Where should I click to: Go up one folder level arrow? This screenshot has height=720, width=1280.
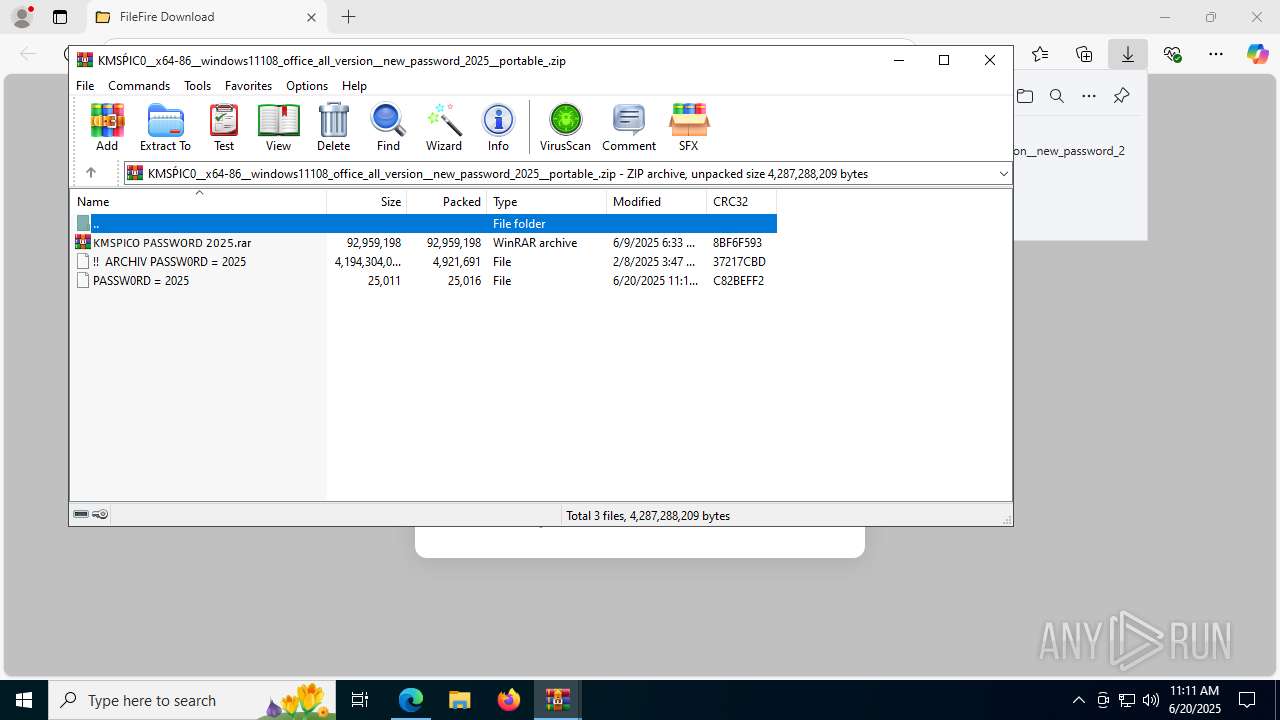click(x=90, y=173)
